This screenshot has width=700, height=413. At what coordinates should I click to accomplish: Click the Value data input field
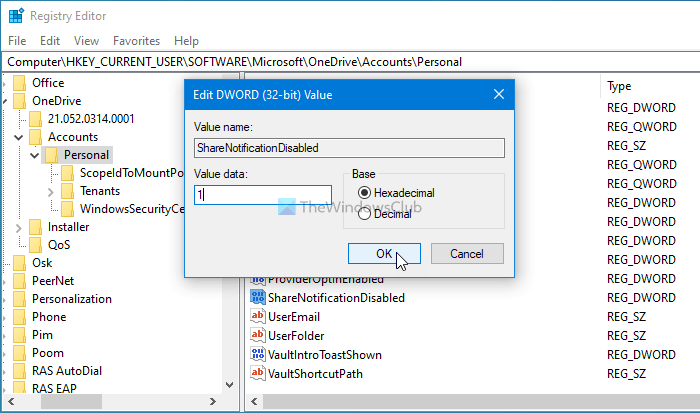click(263, 195)
